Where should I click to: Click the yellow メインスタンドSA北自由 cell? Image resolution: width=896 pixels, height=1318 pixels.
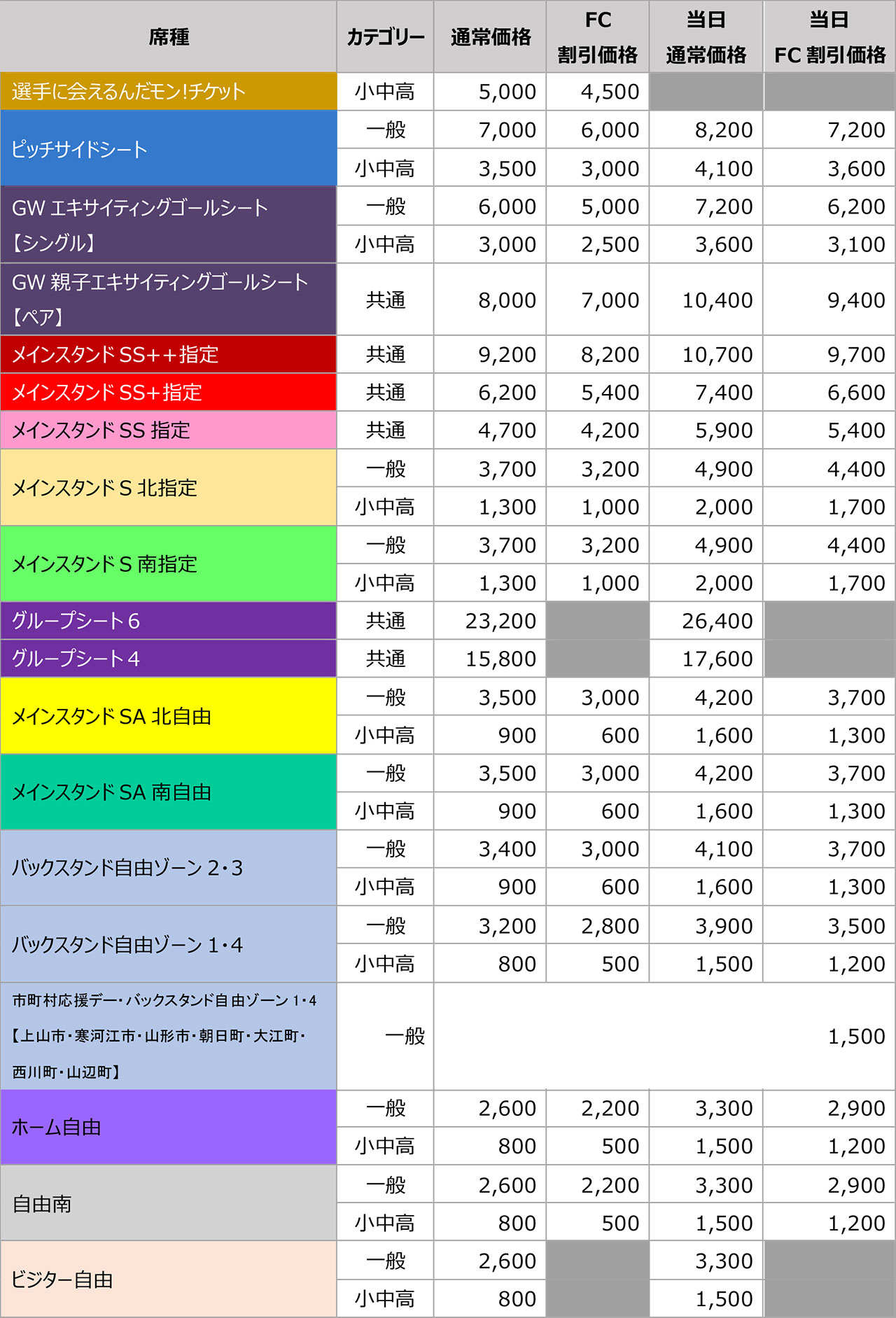pos(168,715)
